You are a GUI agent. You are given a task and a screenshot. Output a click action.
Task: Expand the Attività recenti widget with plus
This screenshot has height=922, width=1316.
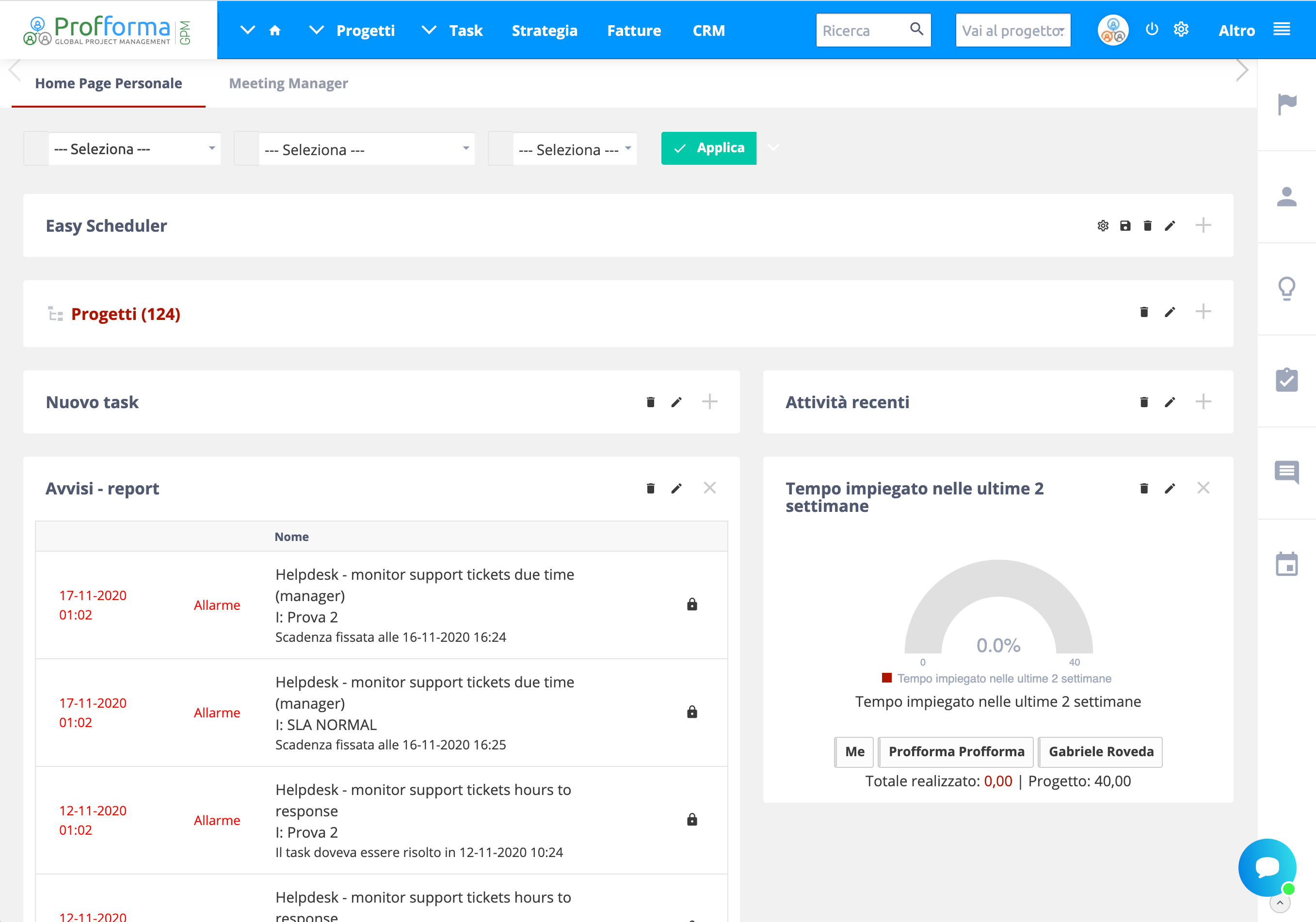tap(1203, 402)
